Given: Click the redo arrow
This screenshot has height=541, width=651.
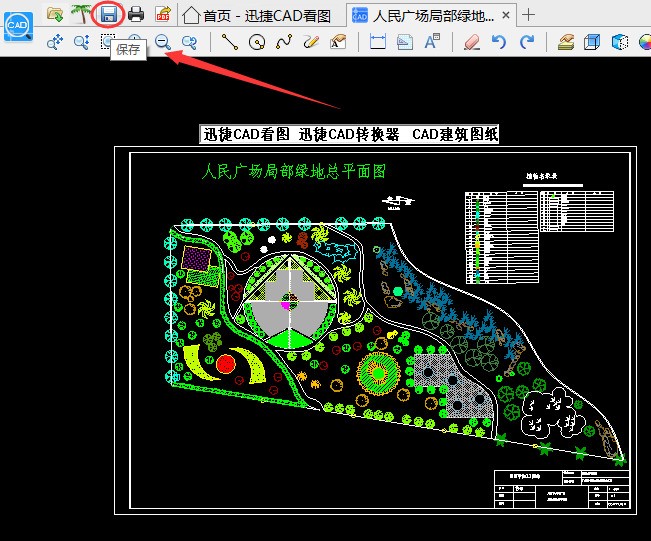Looking at the screenshot, I should [x=526, y=42].
